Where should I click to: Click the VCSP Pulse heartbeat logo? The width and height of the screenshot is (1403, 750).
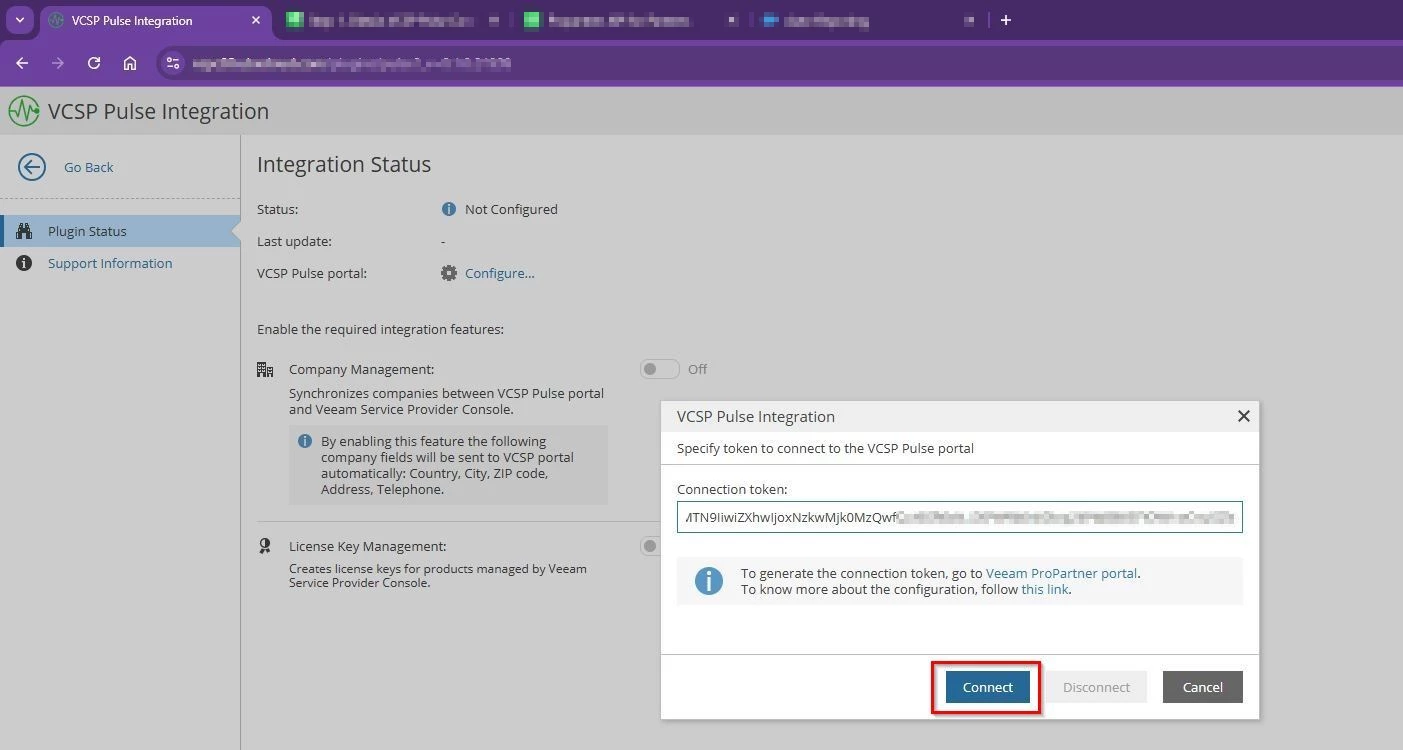[x=24, y=111]
